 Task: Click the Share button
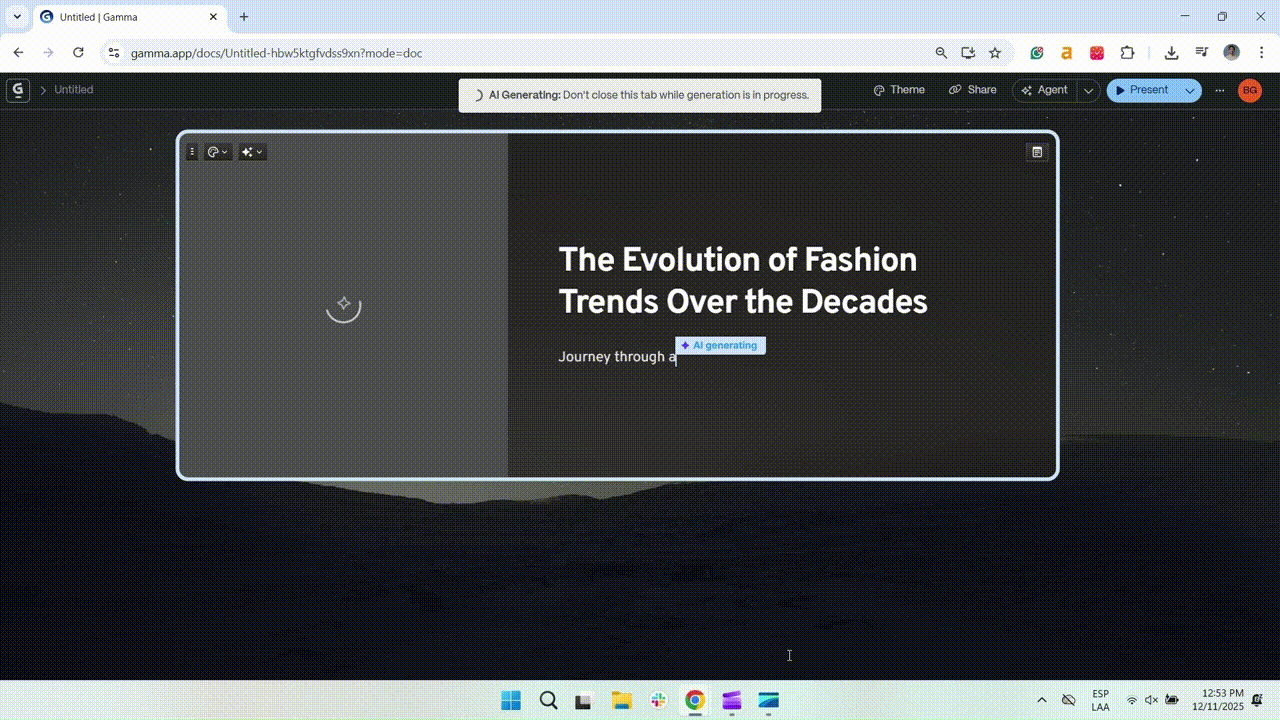(x=973, y=90)
